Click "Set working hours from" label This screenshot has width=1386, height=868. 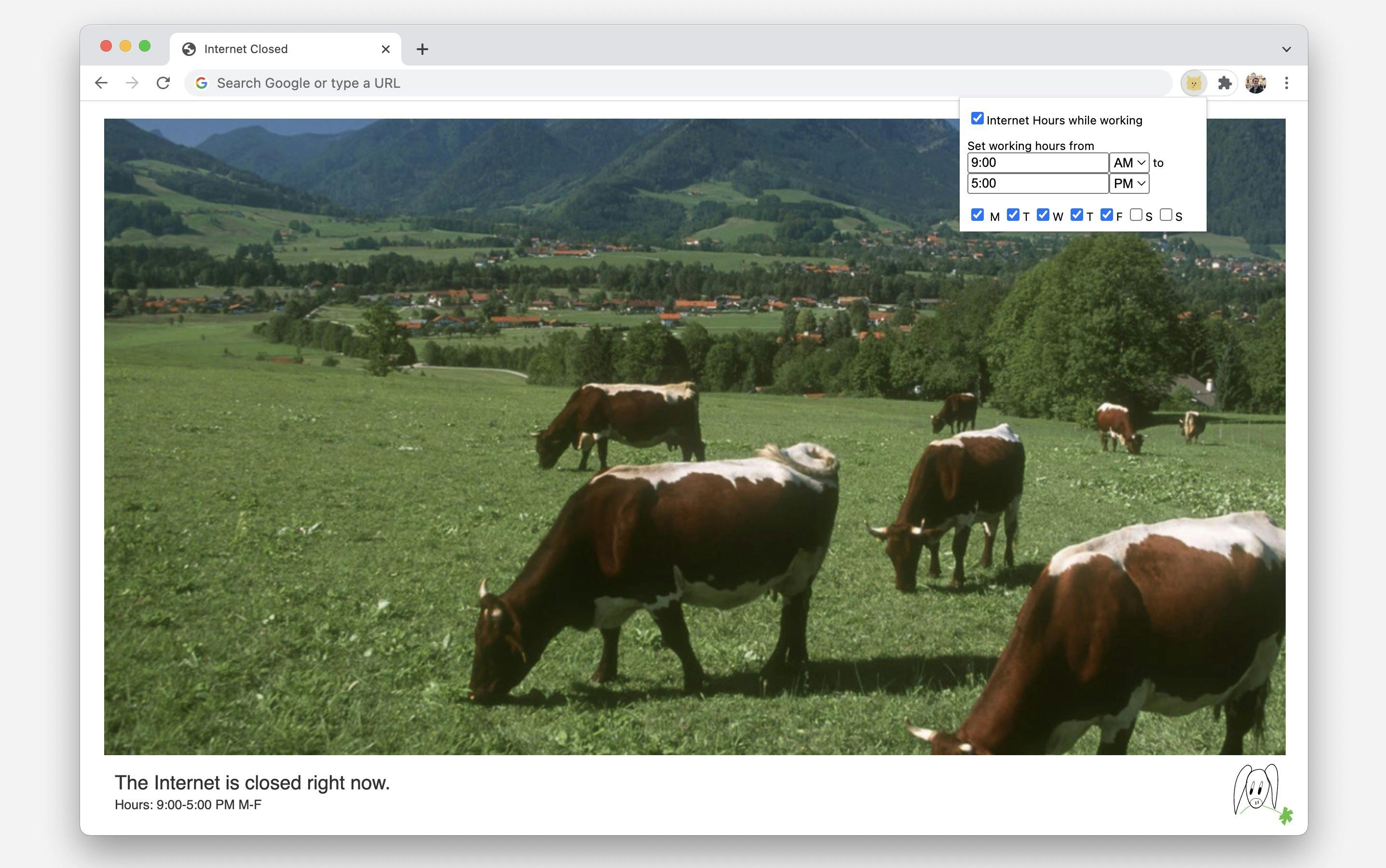tap(1031, 146)
